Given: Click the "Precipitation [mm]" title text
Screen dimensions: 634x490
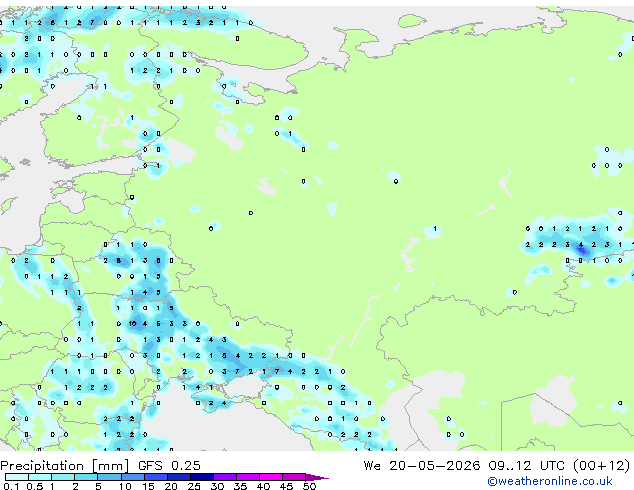Looking at the screenshot, I should pyautogui.click(x=64, y=466).
